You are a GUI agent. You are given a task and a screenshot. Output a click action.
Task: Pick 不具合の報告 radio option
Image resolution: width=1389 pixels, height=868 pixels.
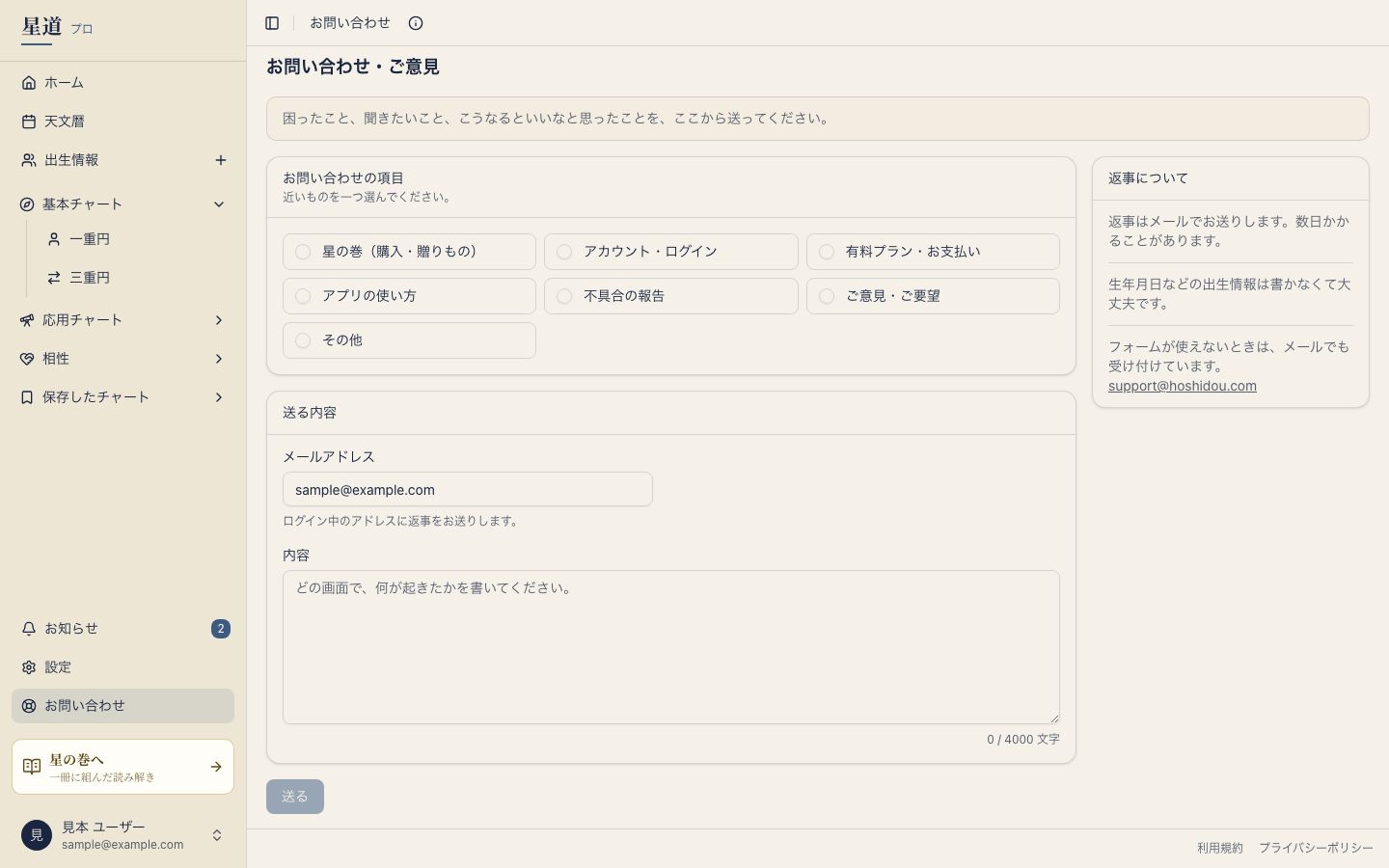(x=671, y=296)
